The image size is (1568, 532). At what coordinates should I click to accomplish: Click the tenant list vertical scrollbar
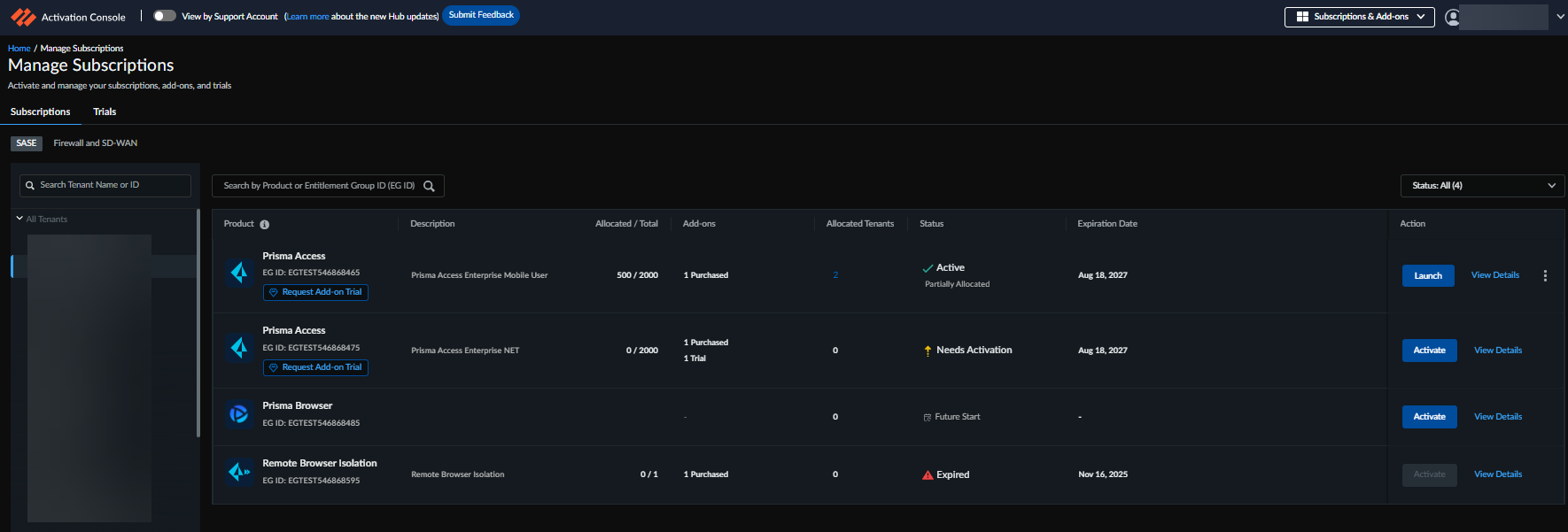(x=198, y=323)
